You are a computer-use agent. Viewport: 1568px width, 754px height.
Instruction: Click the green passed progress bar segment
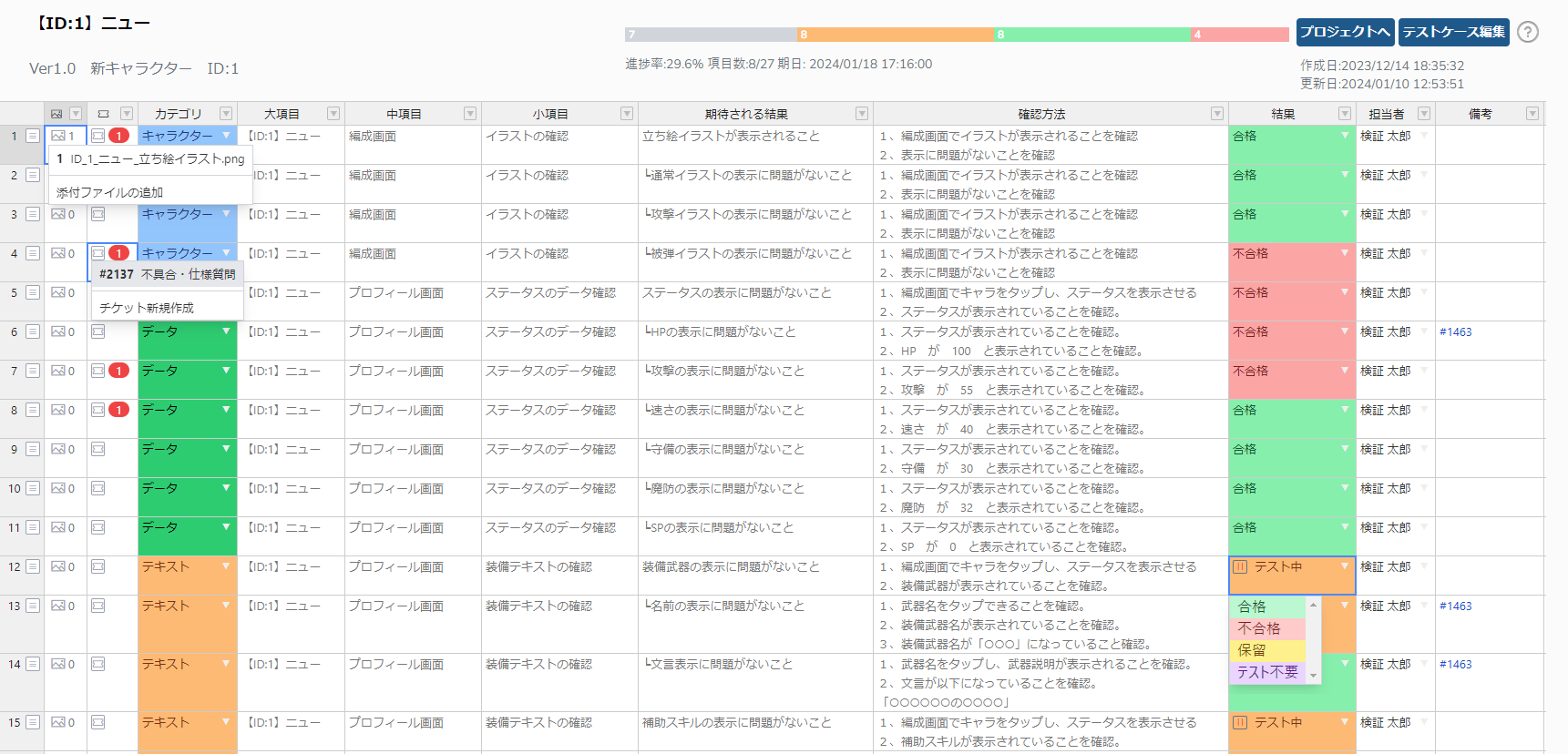[x=1092, y=35]
